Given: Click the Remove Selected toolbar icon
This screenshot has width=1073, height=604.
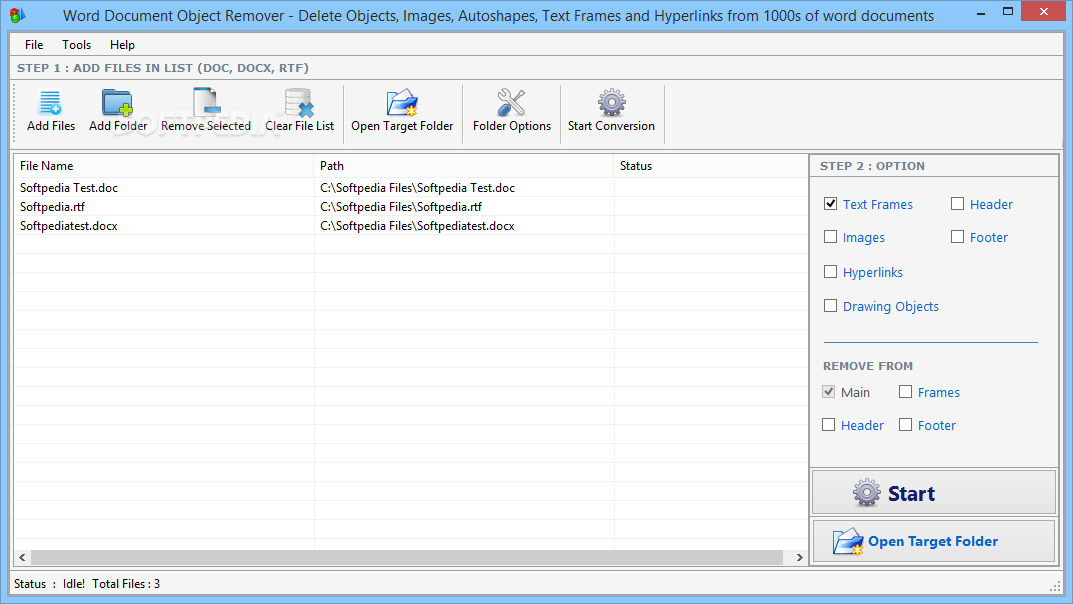Looking at the screenshot, I should click(206, 103).
